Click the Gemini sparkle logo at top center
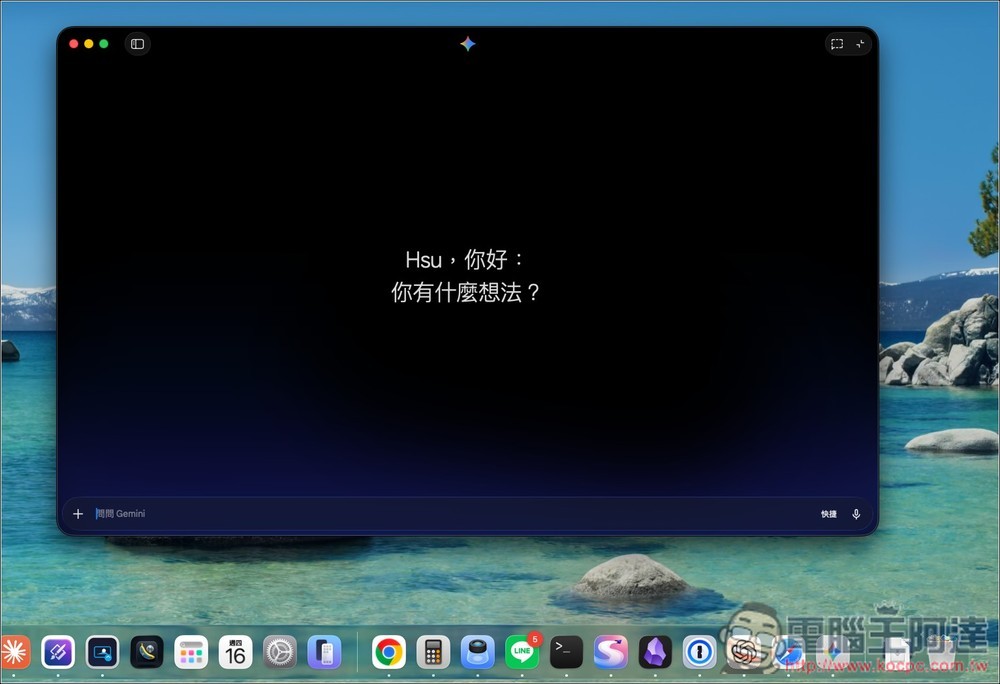Image resolution: width=1000 pixels, height=684 pixels. [468, 43]
